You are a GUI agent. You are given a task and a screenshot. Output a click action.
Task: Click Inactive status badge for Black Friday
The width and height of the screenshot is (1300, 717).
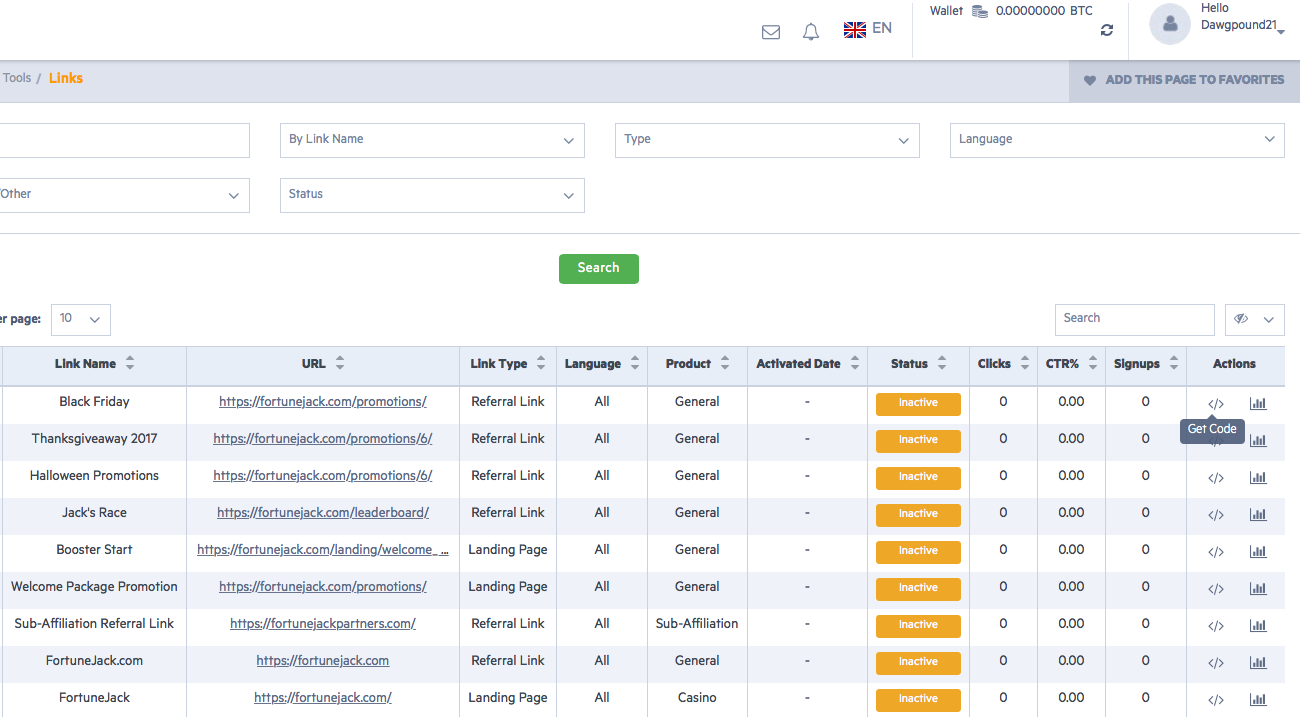point(918,404)
